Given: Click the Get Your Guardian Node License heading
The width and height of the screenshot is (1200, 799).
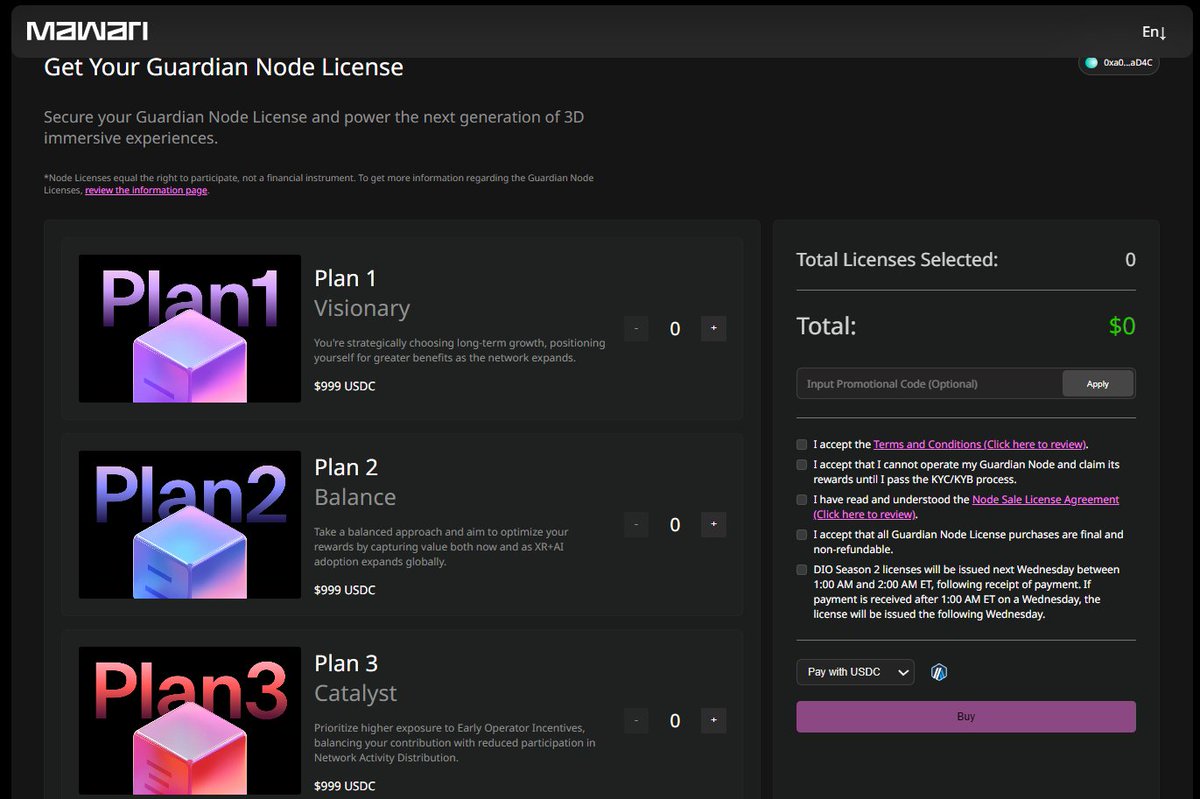Looking at the screenshot, I should click(x=224, y=68).
